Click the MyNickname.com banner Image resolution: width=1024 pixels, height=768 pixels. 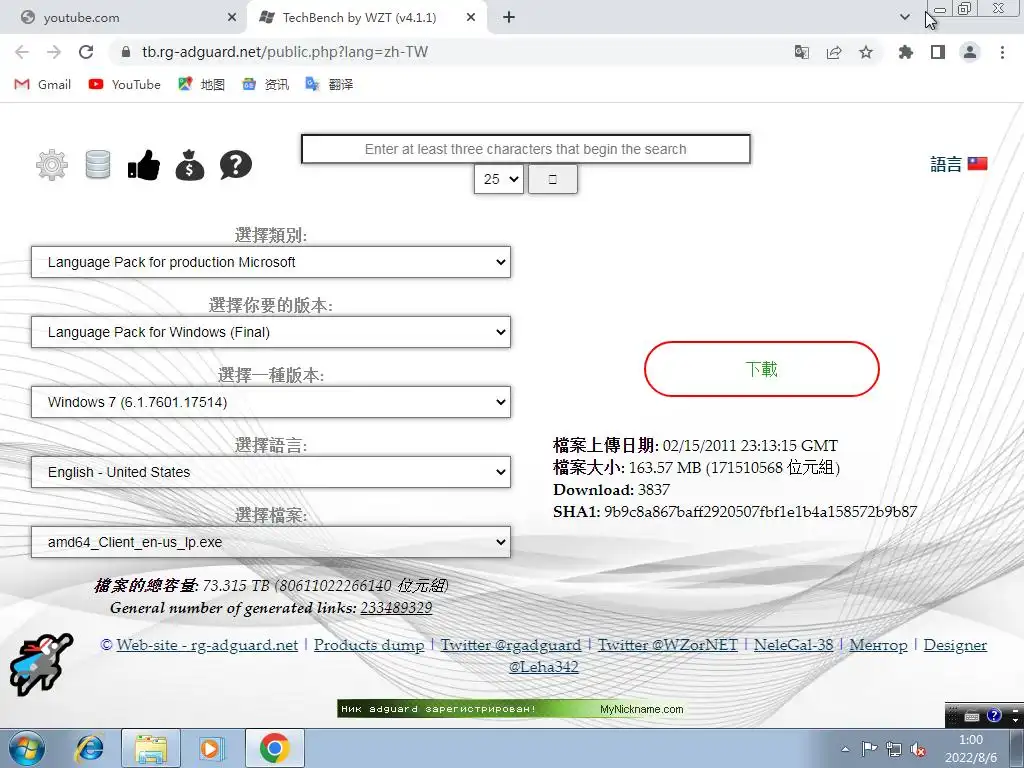[x=511, y=709]
